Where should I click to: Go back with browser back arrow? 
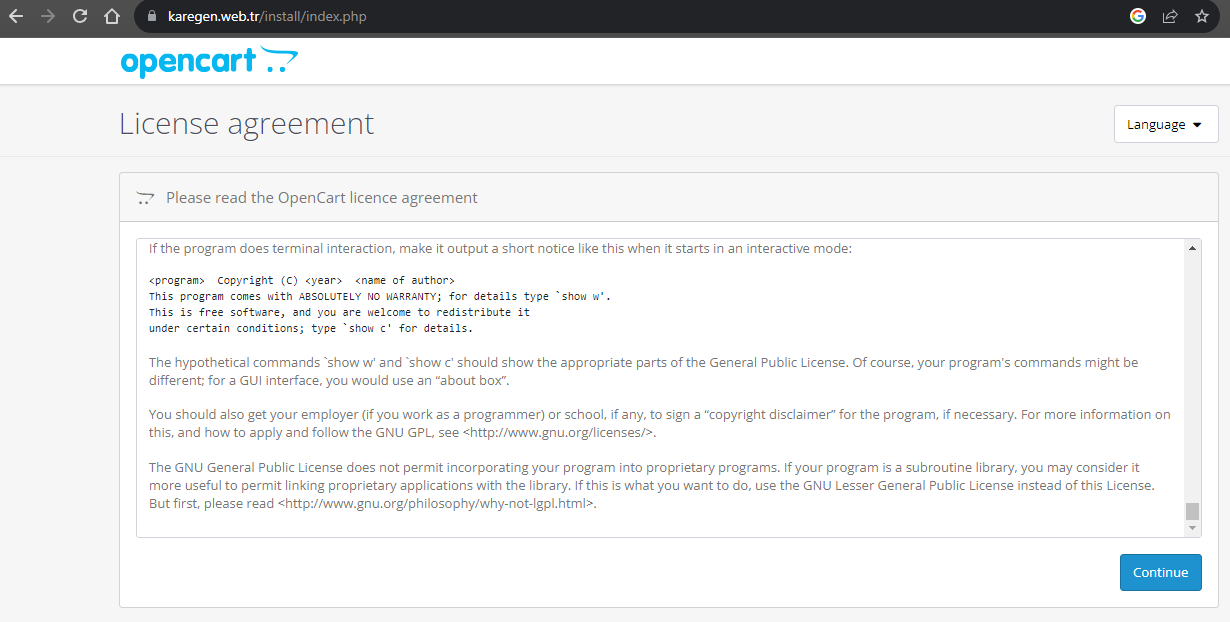coord(16,16)
